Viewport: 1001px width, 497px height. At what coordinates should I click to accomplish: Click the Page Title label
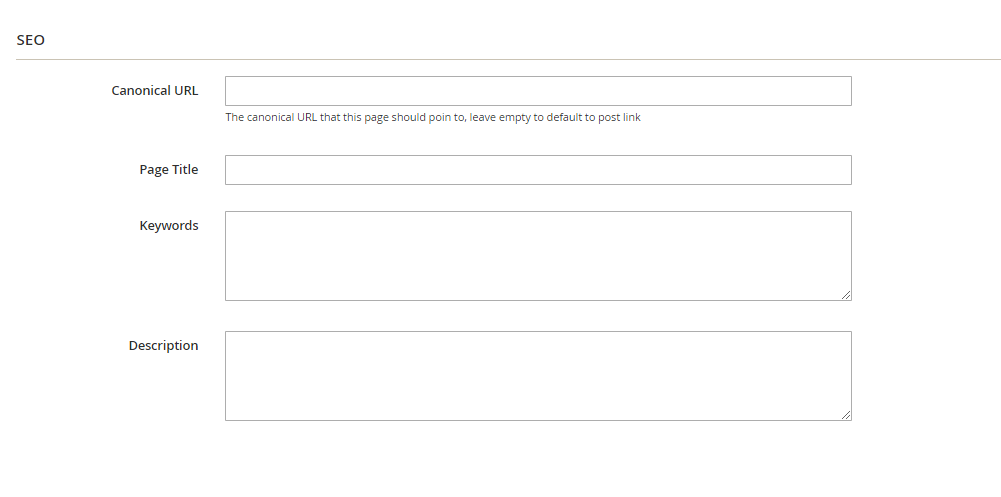pos(169,170)
